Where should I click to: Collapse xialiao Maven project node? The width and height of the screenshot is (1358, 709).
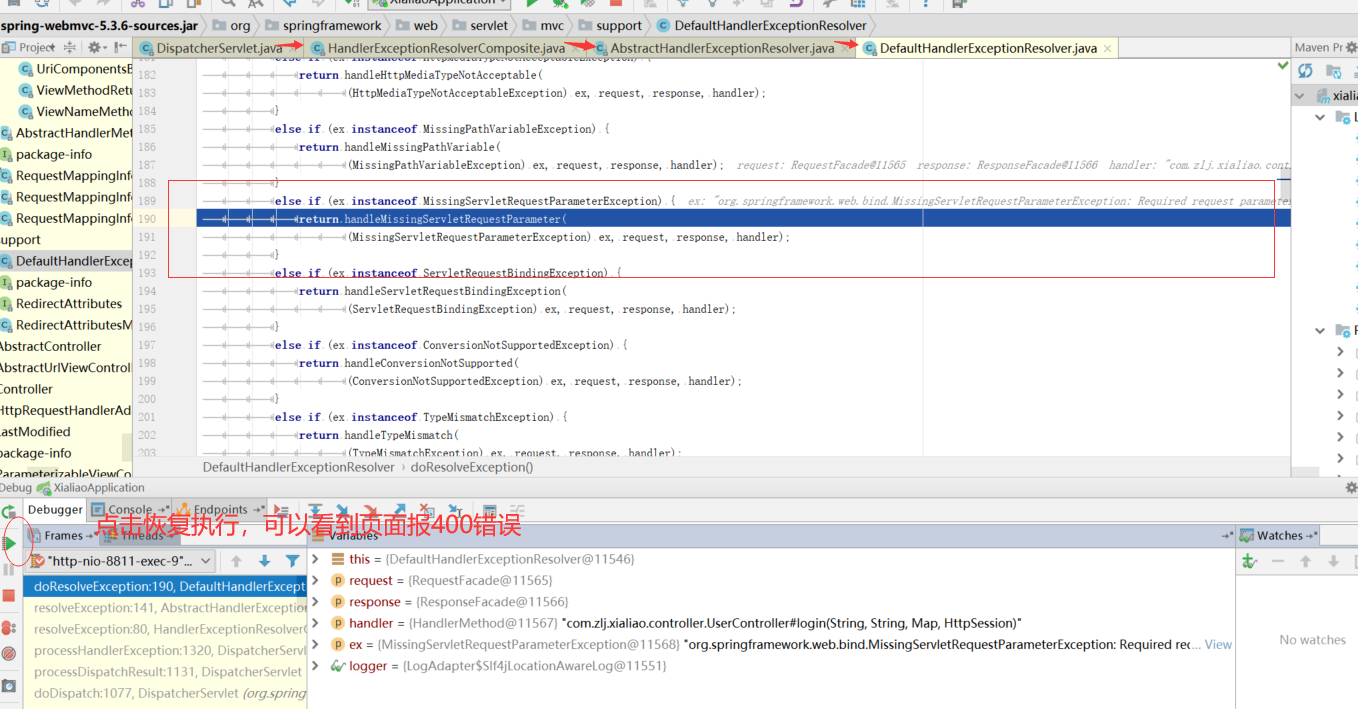click(1300, 96)
